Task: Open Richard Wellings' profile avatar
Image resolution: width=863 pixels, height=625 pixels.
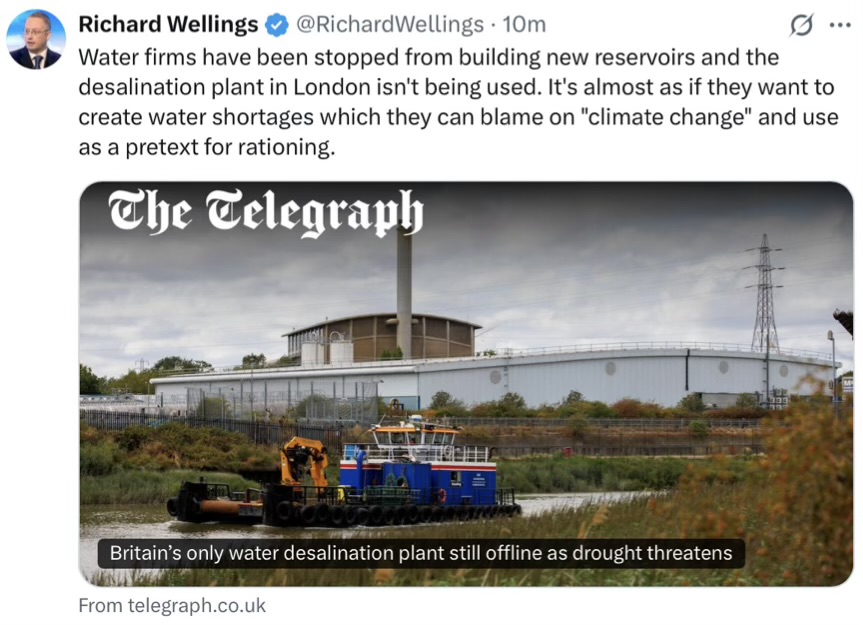Action: tap(36, 40)
